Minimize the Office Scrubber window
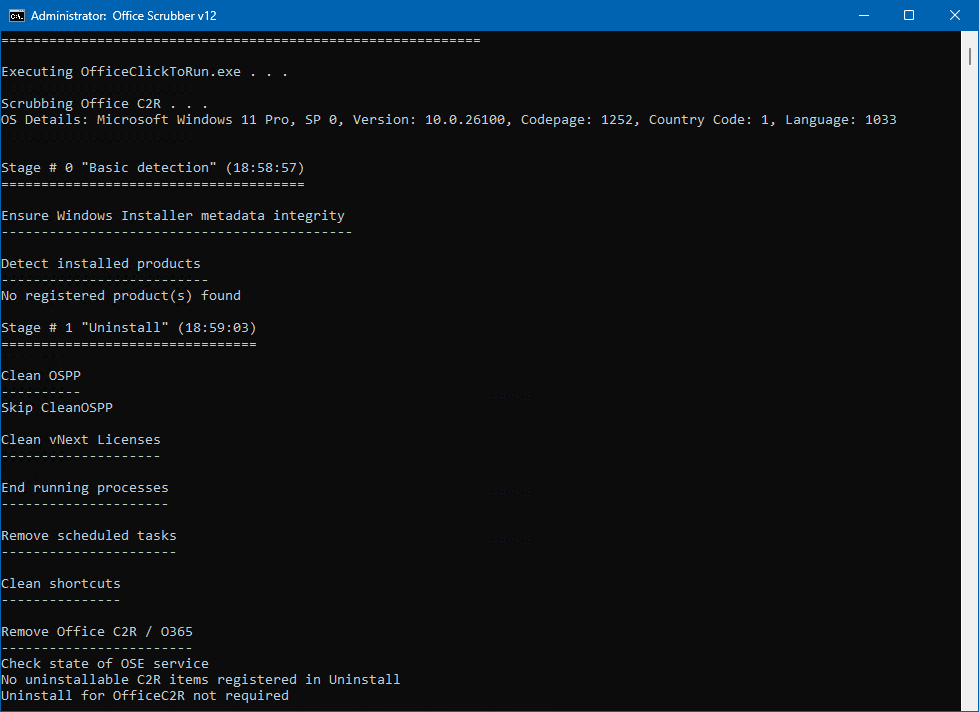 864,16
